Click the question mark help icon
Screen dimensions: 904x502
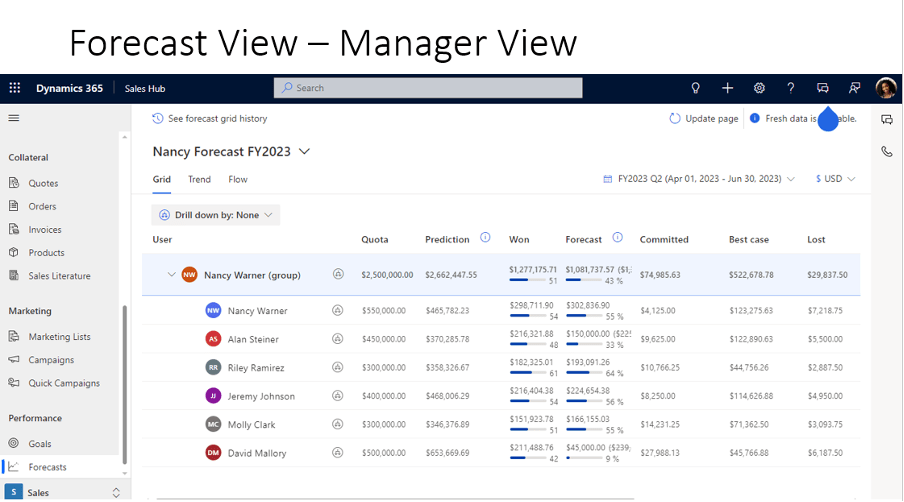click(791, 88)
